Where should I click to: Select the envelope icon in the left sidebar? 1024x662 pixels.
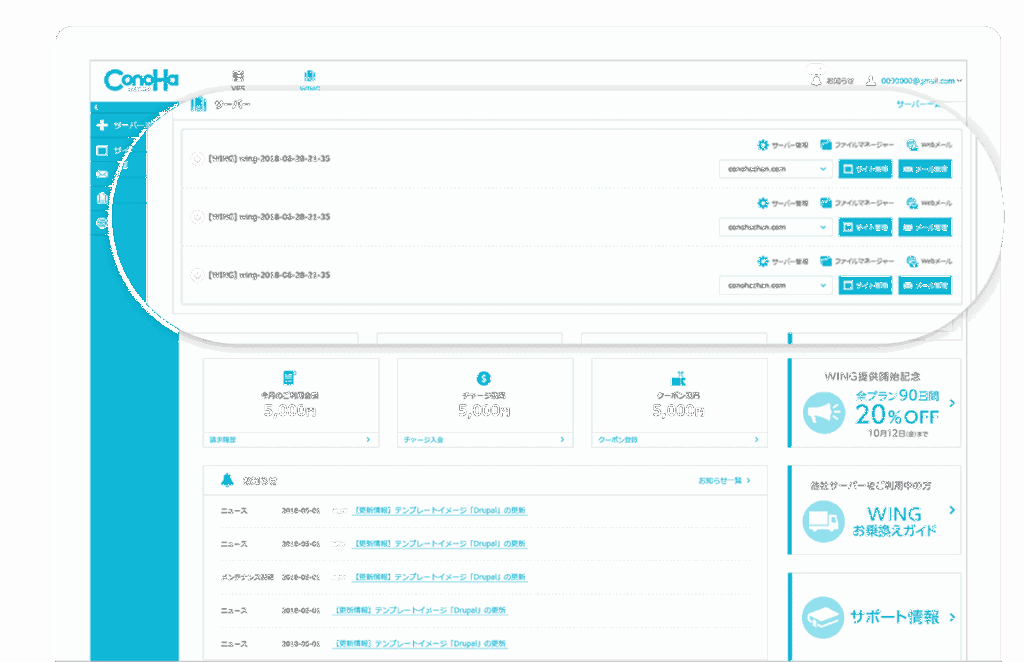click(x=101, y=174)
